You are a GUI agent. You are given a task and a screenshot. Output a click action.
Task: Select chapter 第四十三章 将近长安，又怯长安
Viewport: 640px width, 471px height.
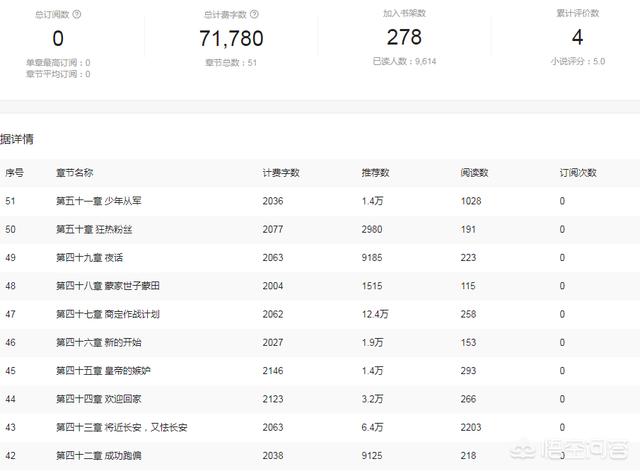[122, 427]
